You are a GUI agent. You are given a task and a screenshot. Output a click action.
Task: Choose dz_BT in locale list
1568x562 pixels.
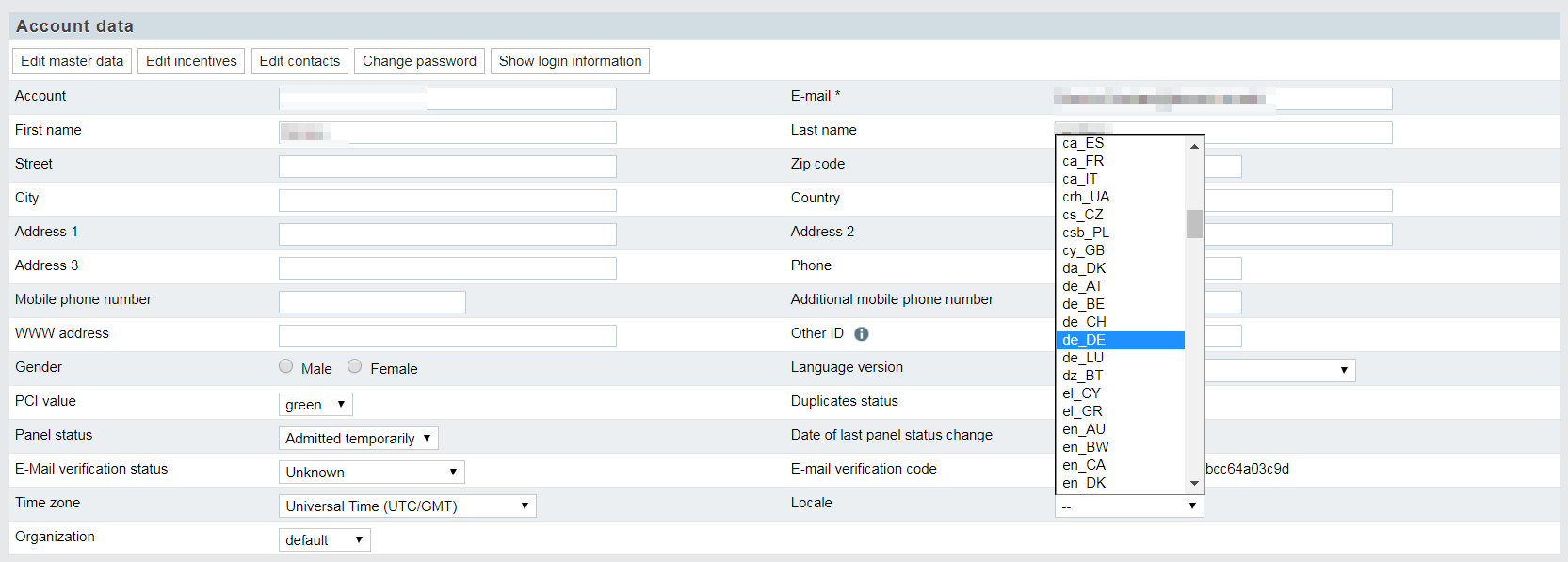(1121, 376)
